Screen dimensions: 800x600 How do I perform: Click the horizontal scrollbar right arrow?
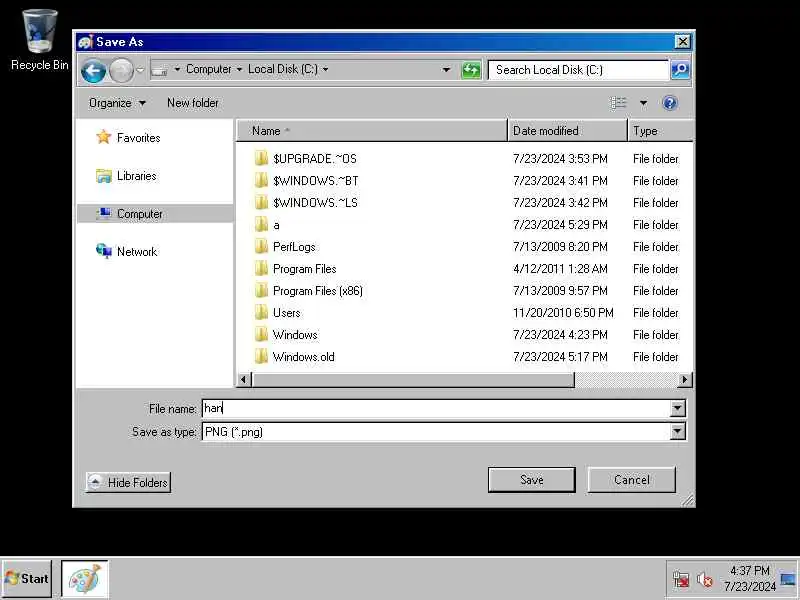pos(685,380)
